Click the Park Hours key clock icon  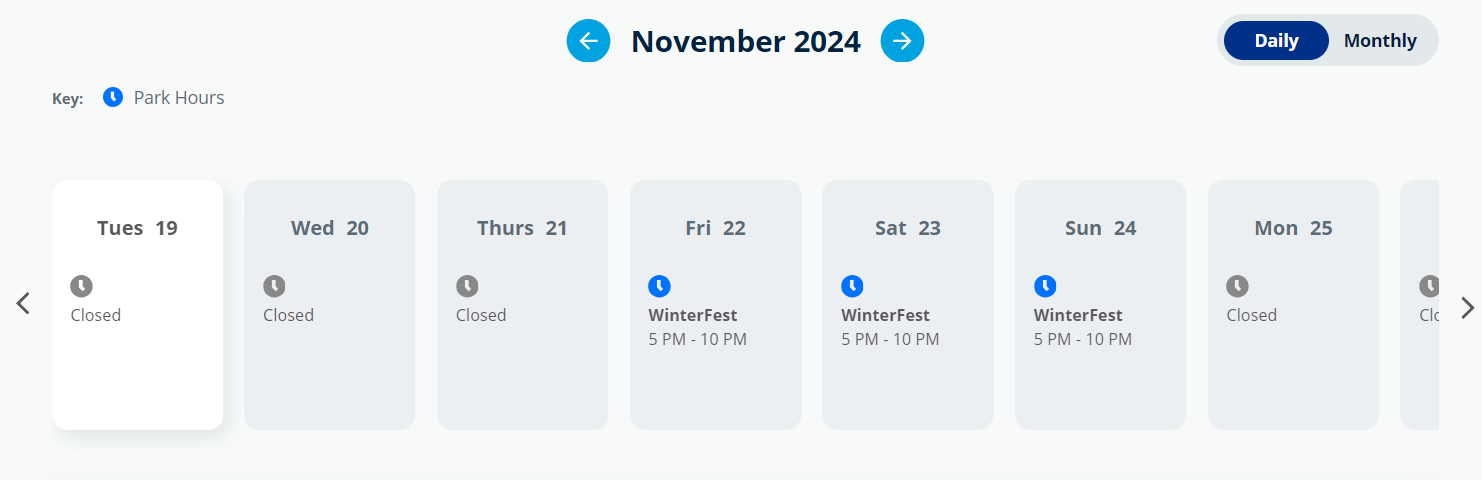pyautogui.click(x=113, y=97)
